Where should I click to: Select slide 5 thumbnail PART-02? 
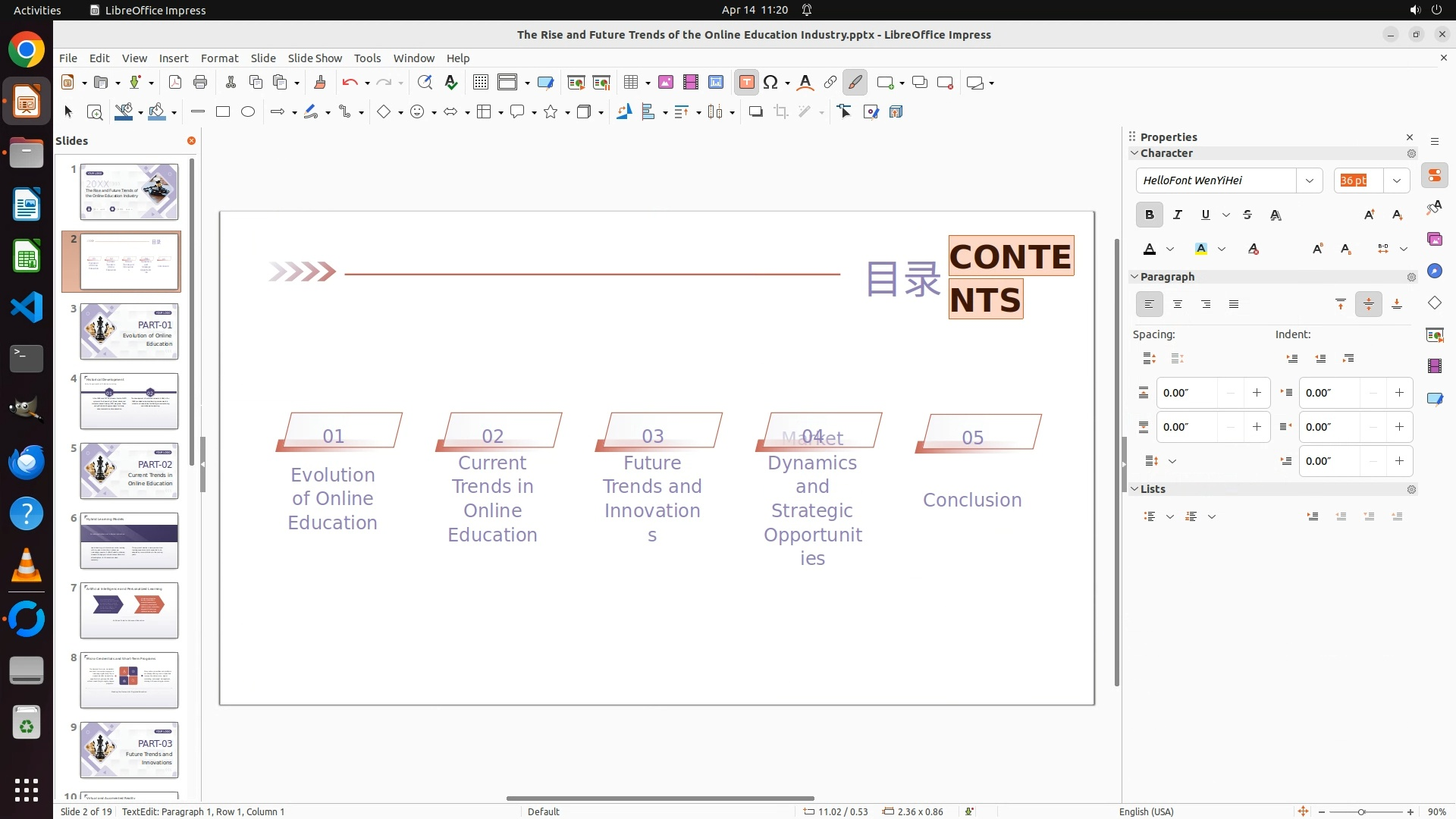point(129,471)
